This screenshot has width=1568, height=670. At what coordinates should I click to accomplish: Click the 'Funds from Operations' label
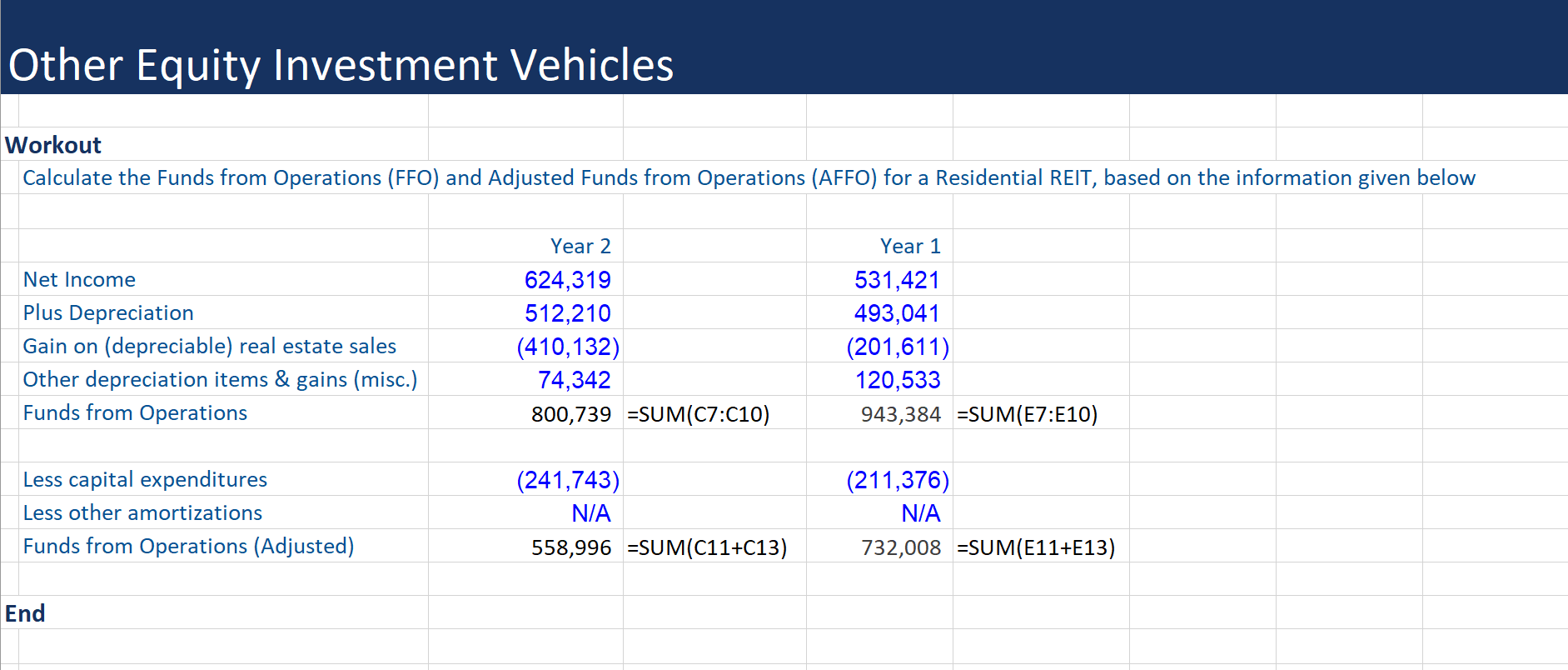(x=135, y=412)
